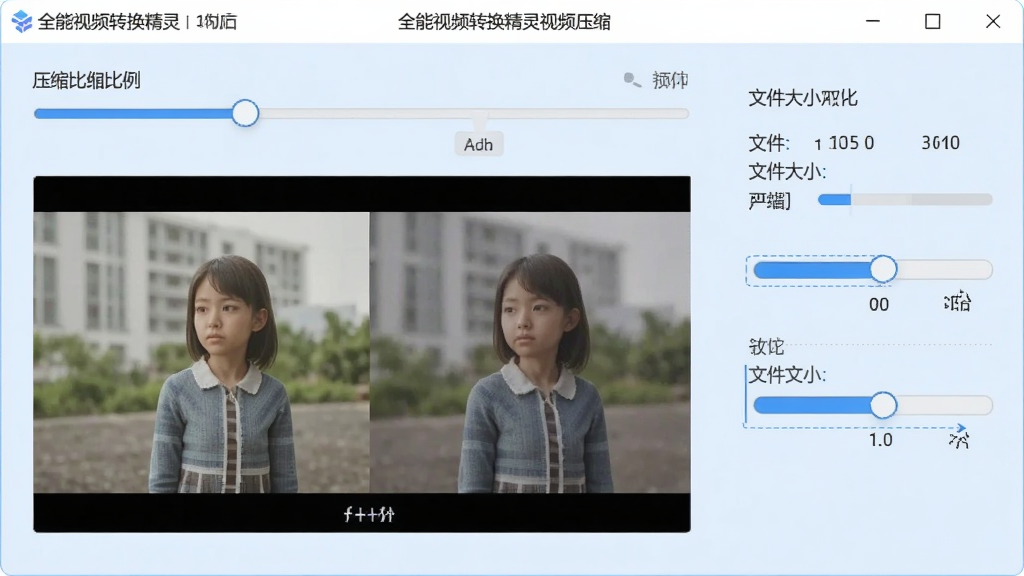Image resolution: width=1024 pixels, height=576 pixels.
Task: Click the "文件大小:" label
Action: click(787, 172)
